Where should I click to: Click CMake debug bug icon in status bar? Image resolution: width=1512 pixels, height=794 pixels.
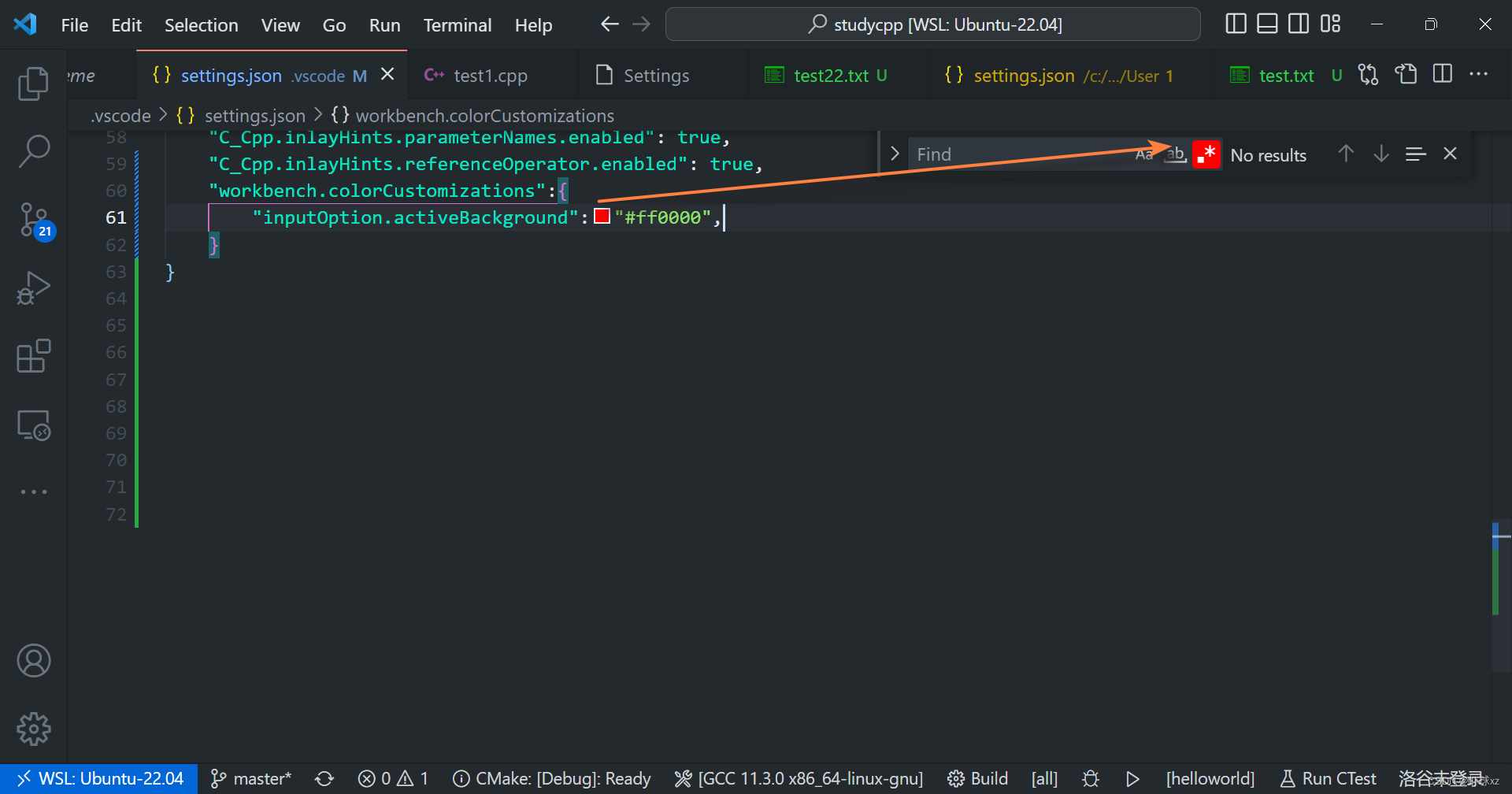1091,778
